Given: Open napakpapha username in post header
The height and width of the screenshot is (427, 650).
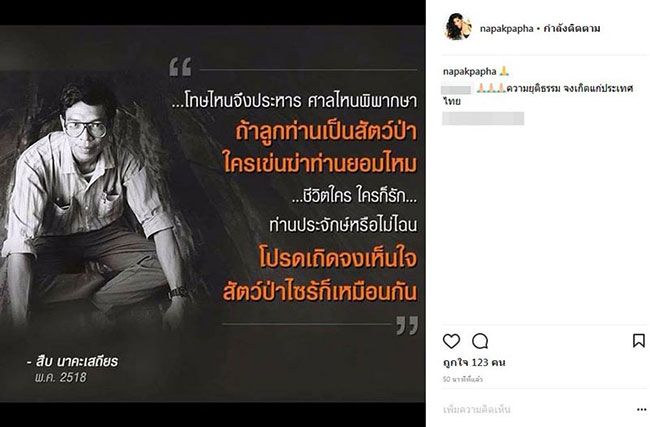Looking at the screenshot, I should pos(506,29).
